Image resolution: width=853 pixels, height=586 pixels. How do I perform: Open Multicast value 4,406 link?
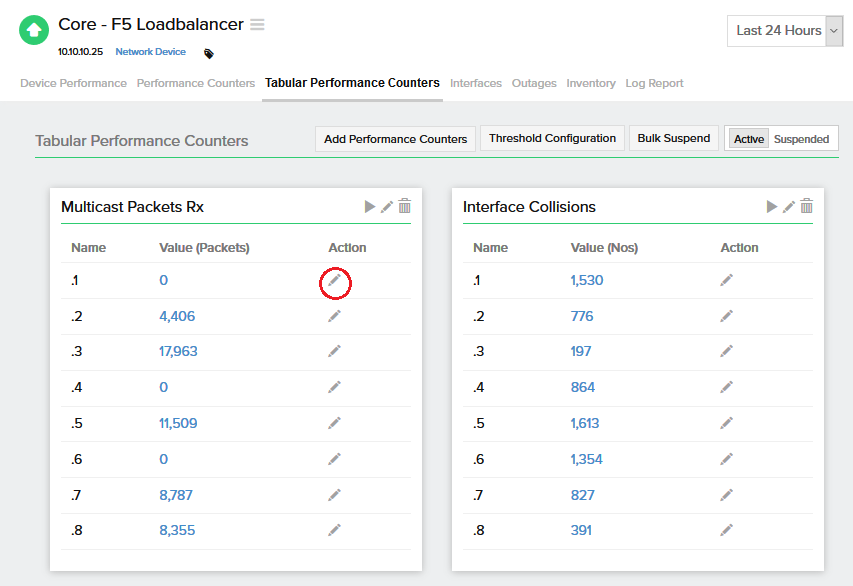tap(177, 316)
